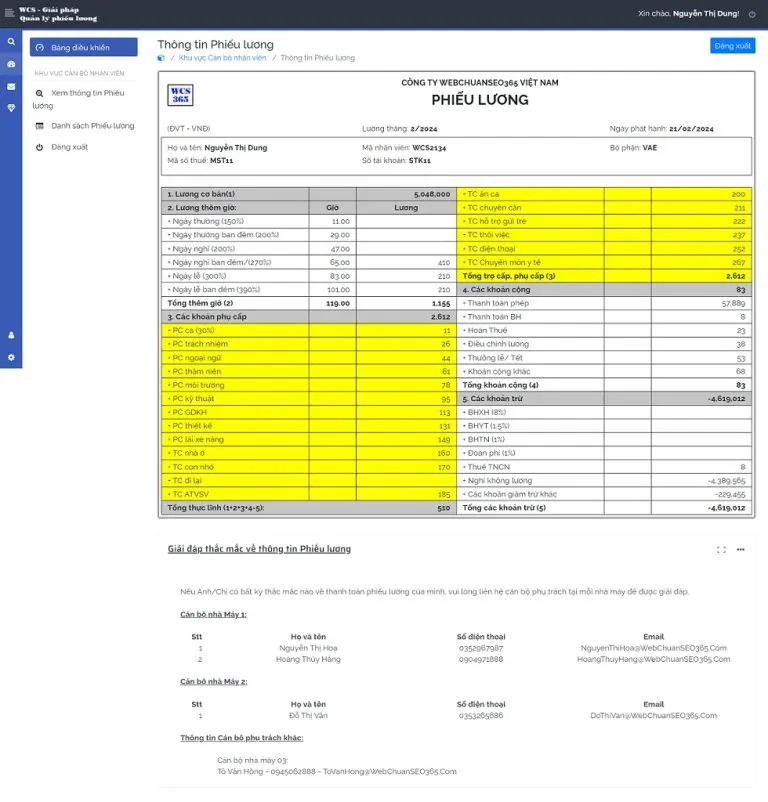Click the cube home icon in breadcrumb
The image size is (768, 802).
click(x=161, y=58)
